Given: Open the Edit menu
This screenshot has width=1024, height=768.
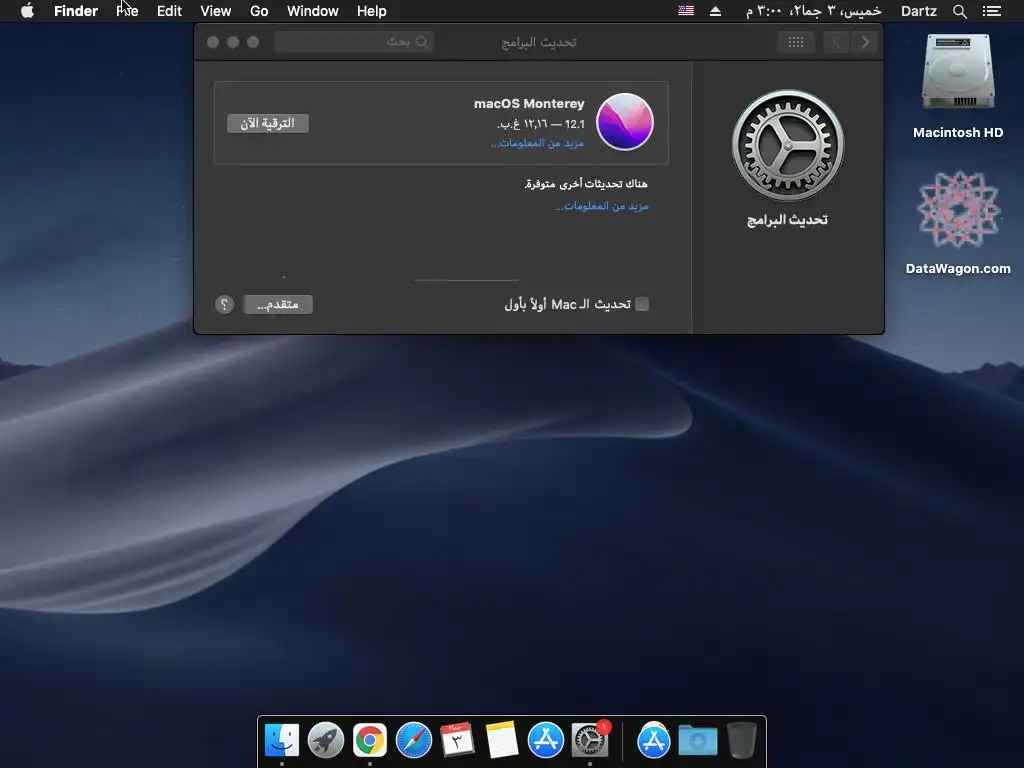Looking at the screenshot, I should [169, 11].
